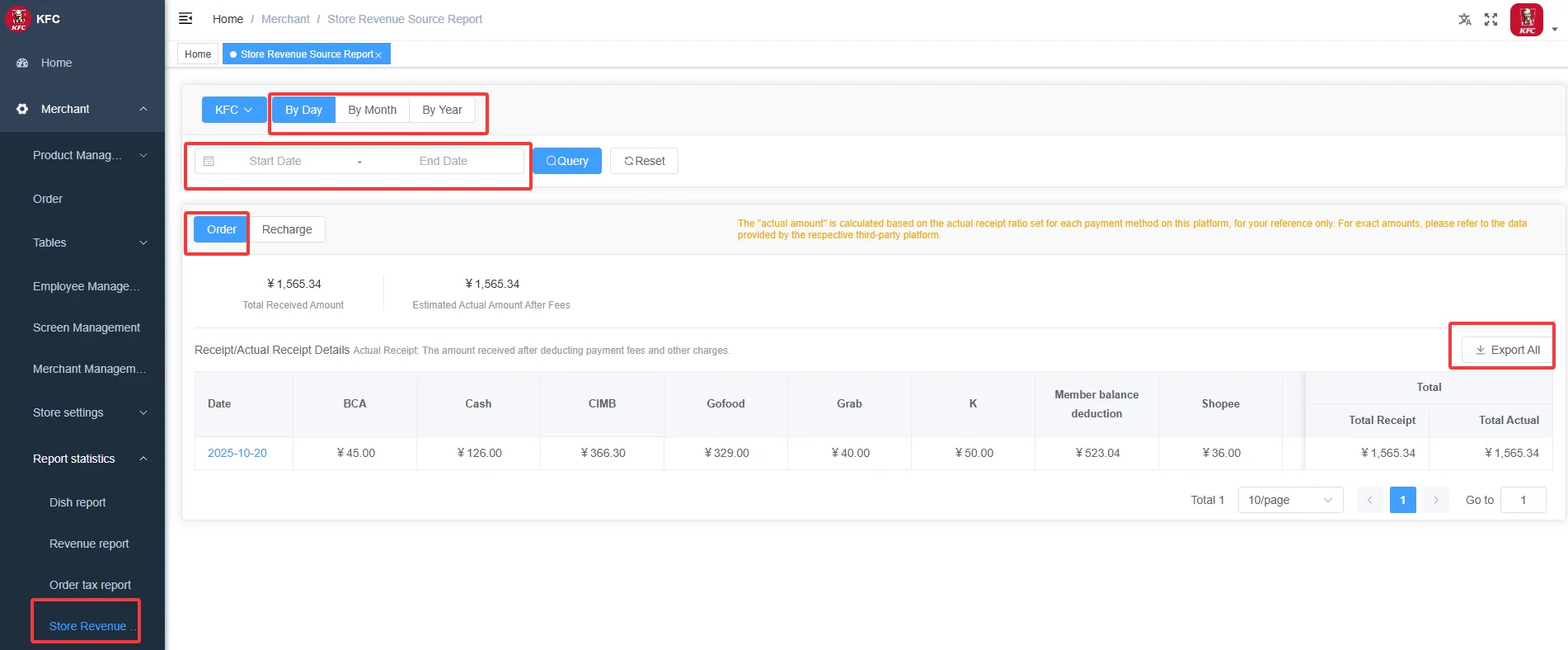Click the calendar icon in date range
The image size is (1568, 650).
[x=209, y=161]
